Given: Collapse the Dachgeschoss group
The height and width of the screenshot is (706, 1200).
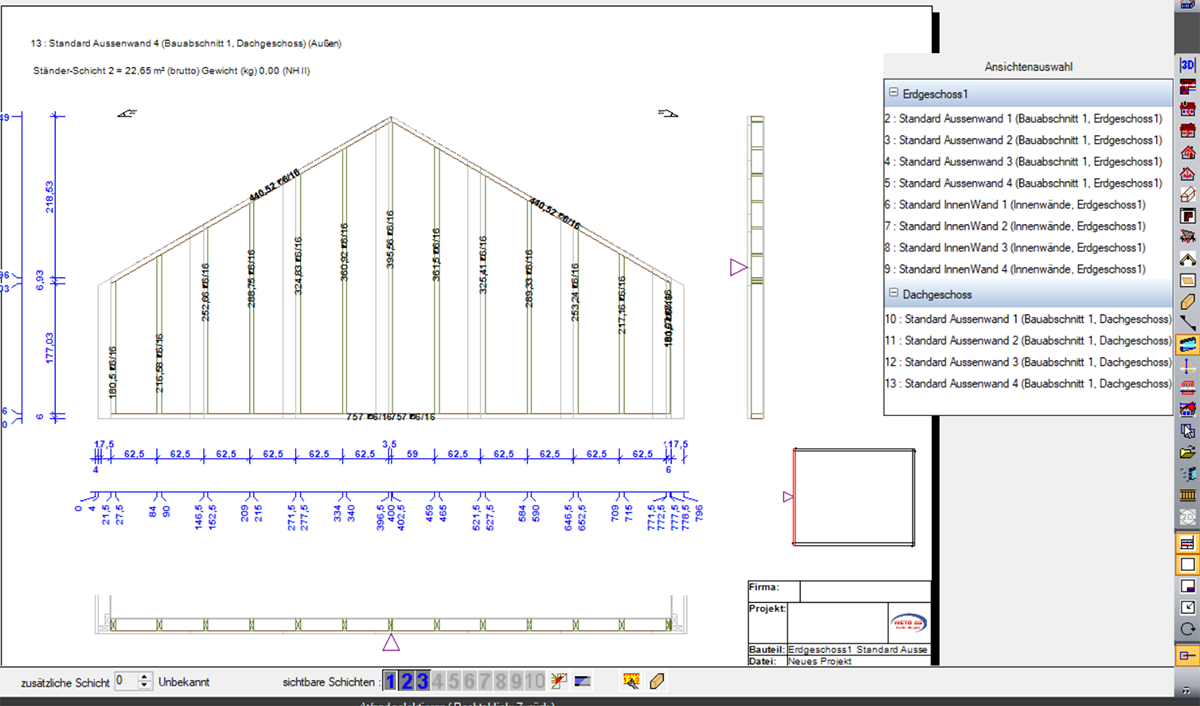Looking at the screenshot, I should coord(892,295).
